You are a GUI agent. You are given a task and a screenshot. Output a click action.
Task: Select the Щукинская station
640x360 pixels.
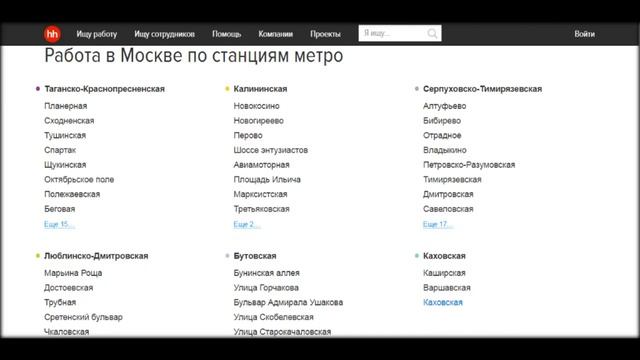click(x=65, y=165)
